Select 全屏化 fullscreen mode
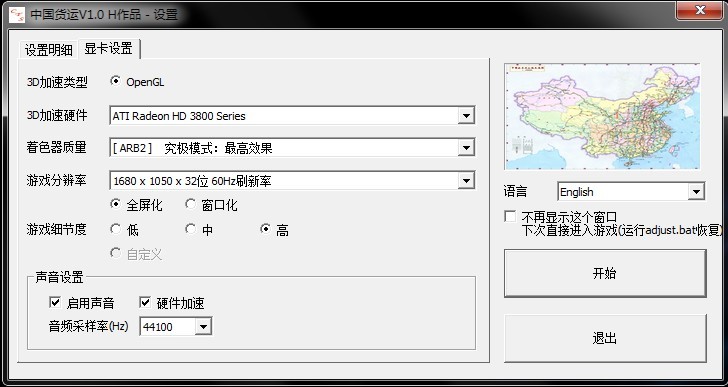This screenshot has width=728, height=387. coord(115,204)
